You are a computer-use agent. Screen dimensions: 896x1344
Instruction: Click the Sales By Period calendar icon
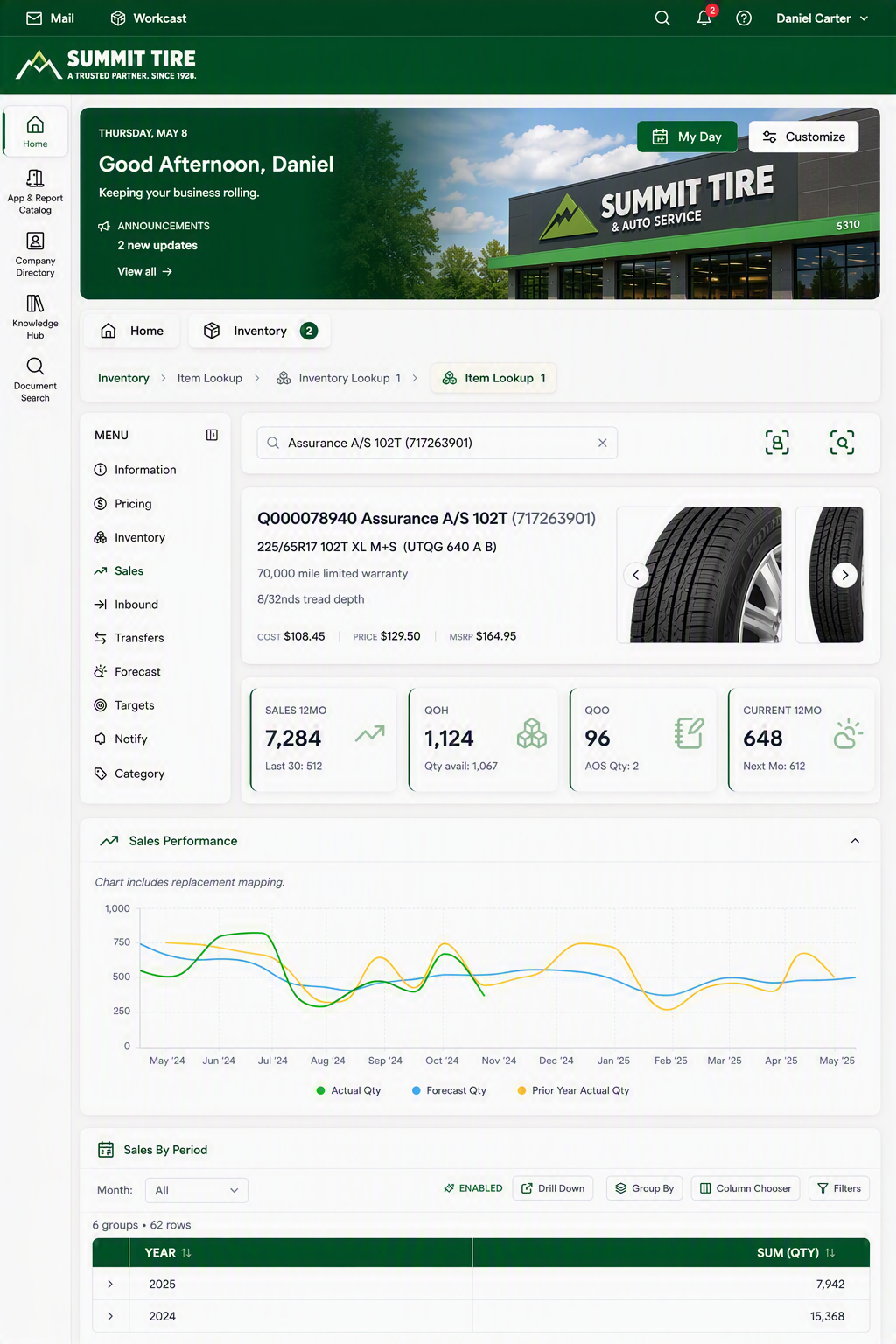(106, 1150)
